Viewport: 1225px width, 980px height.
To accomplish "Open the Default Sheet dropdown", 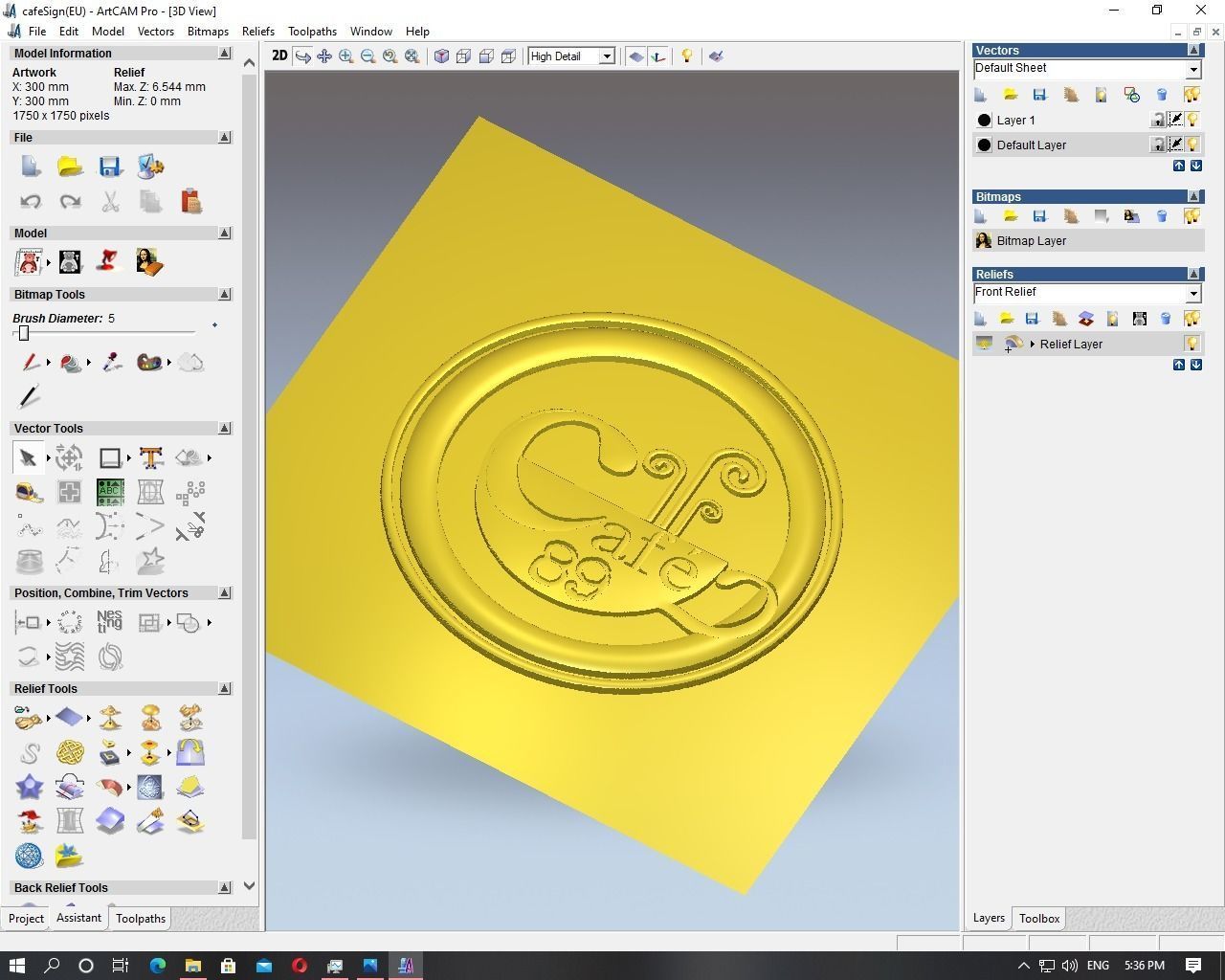I will point(1193,69).
